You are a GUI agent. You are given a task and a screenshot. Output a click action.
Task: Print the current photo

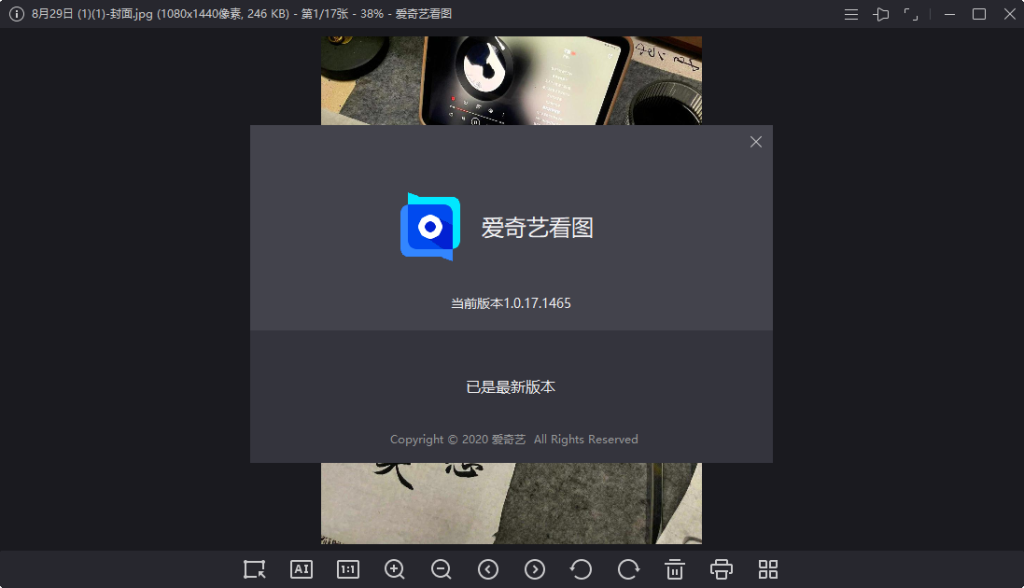(721, 569)
